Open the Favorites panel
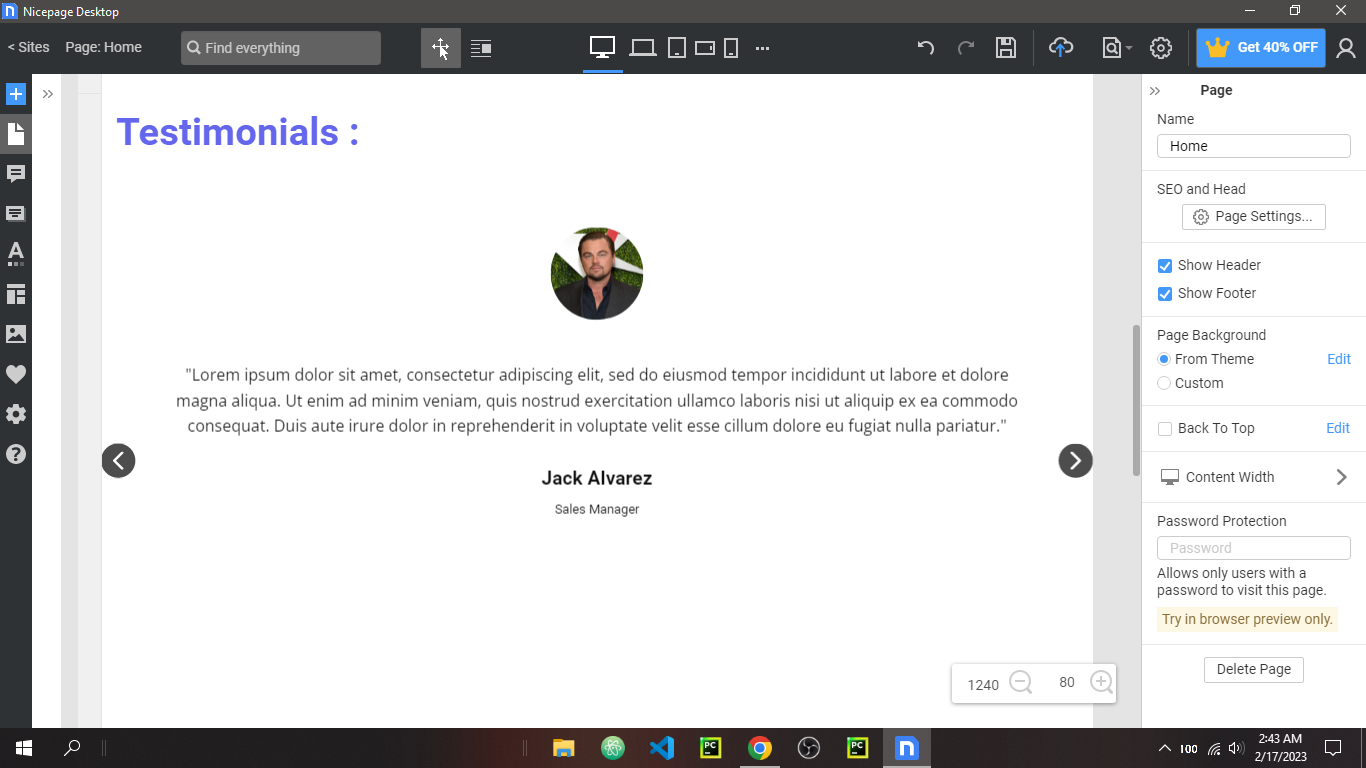 [15, 373]
